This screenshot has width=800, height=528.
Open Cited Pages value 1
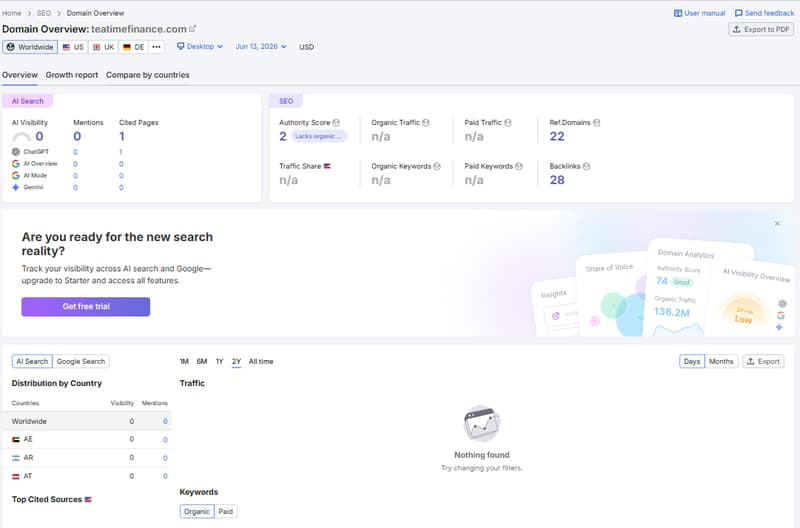[x=122, y=136]
